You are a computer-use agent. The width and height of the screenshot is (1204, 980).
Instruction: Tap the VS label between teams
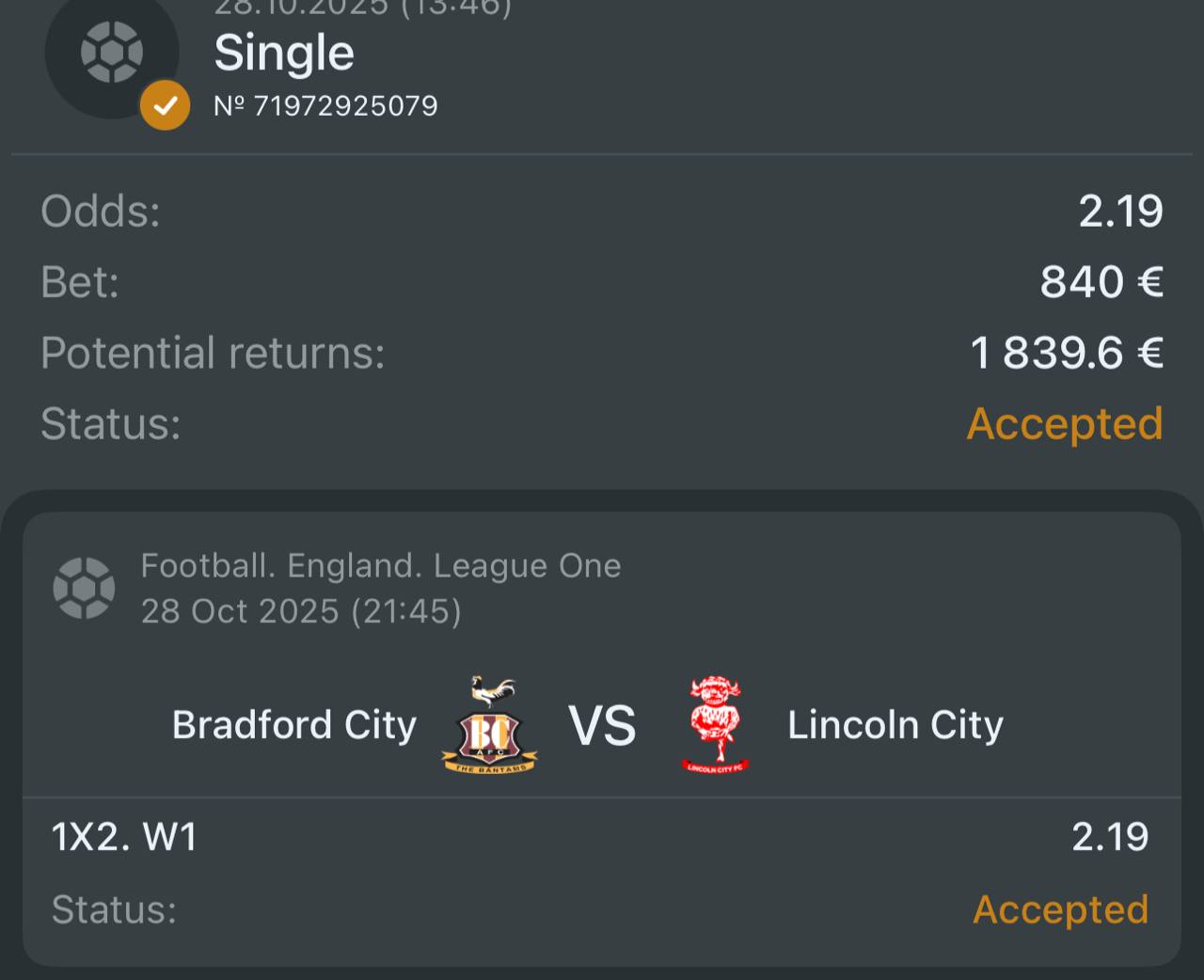602,726
